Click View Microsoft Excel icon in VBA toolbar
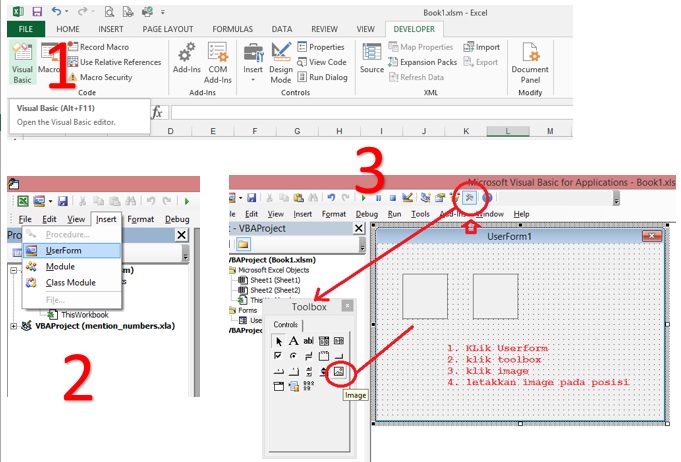Screen dimensions: 681x462 click(23, 201)
